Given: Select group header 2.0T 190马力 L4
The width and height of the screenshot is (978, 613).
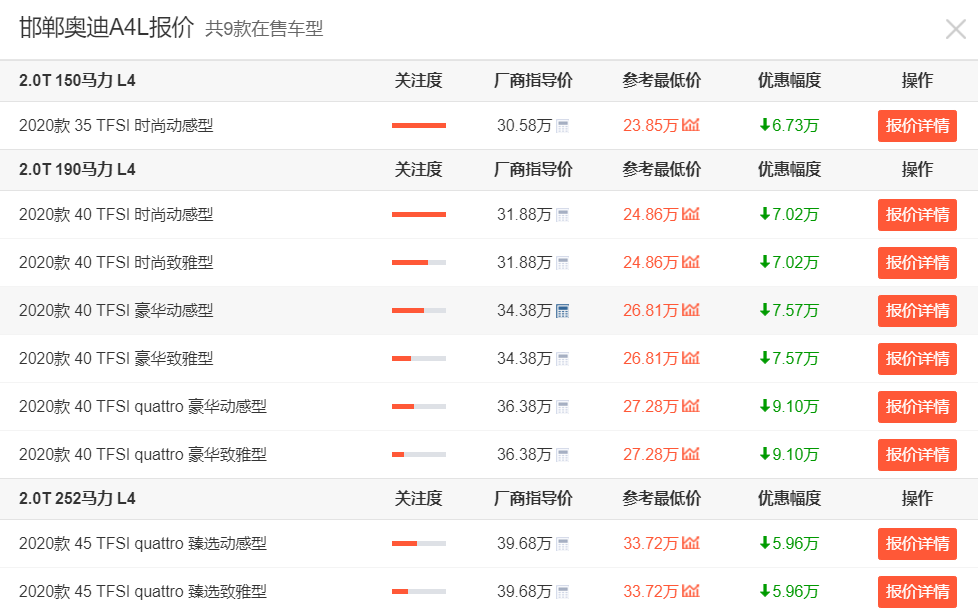Looking at the screenshot, I should tap(77, 170).
